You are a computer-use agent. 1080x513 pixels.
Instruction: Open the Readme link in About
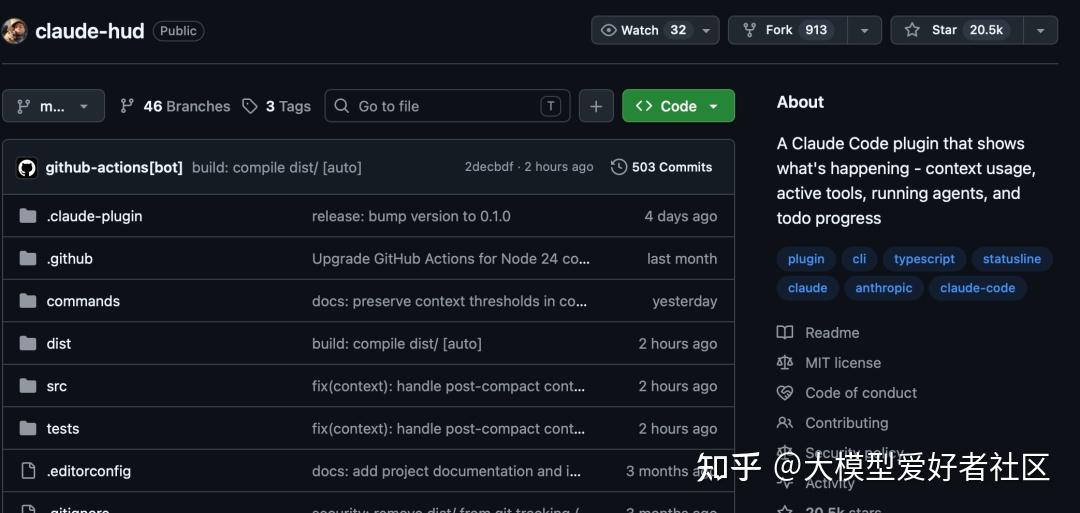point(832,333)
